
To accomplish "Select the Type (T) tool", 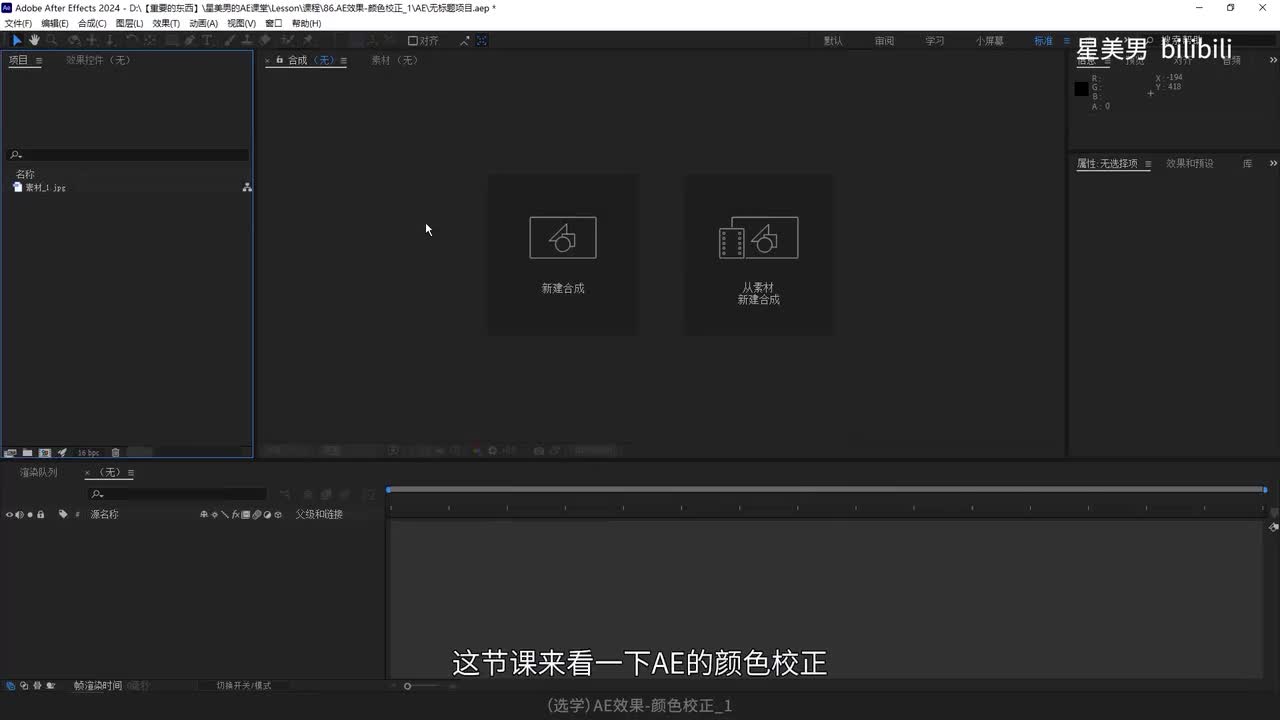I will point(207,40).
